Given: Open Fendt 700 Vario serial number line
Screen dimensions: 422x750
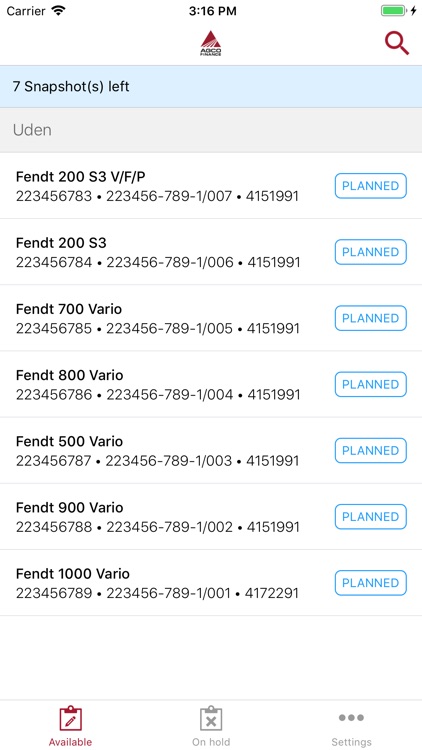Looking at the screenshot, I should point(157,329).
